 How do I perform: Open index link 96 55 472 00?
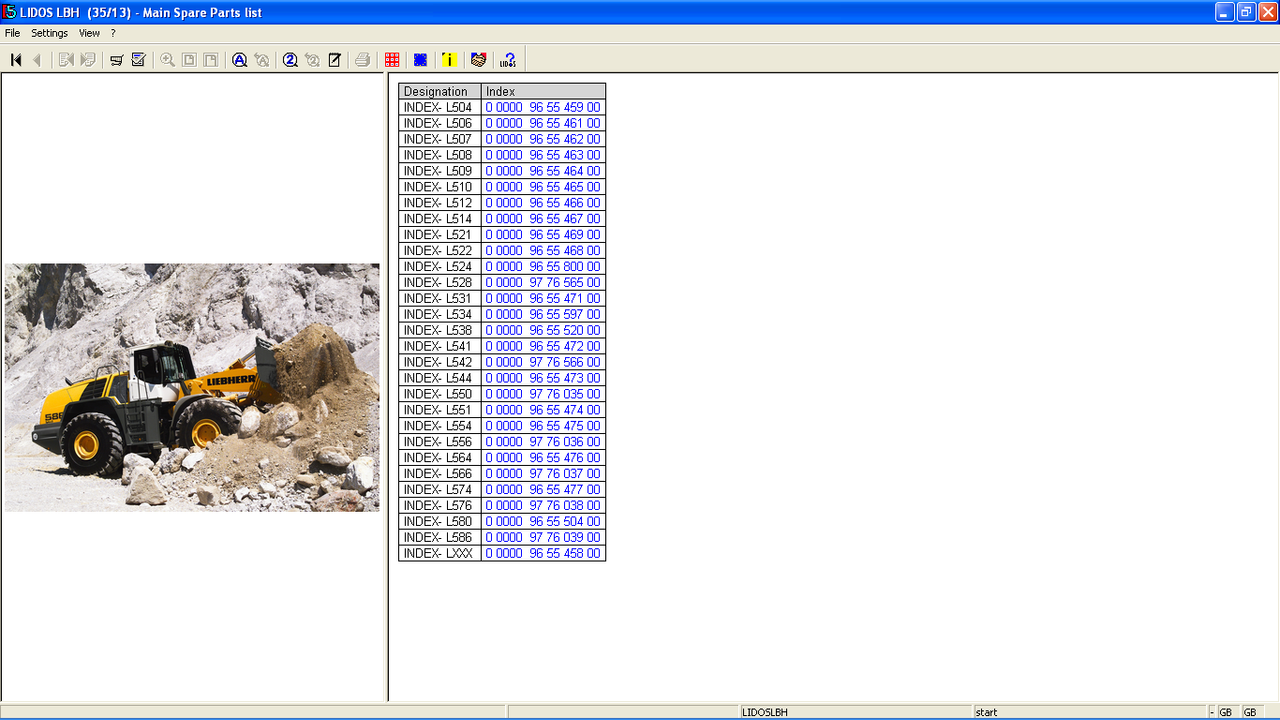point(543,346)
